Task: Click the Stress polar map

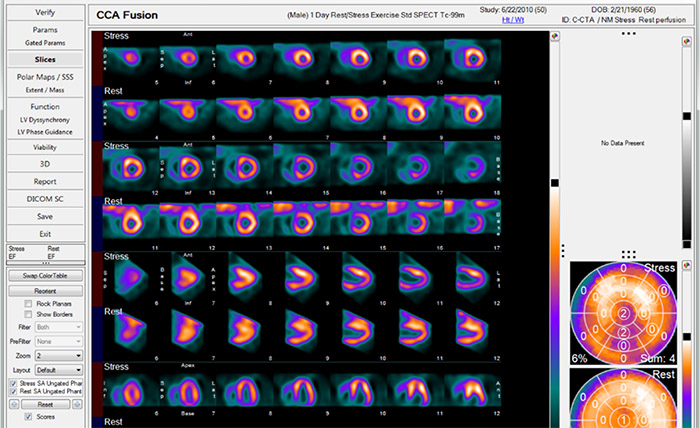Action: click(x=623, y=313)
